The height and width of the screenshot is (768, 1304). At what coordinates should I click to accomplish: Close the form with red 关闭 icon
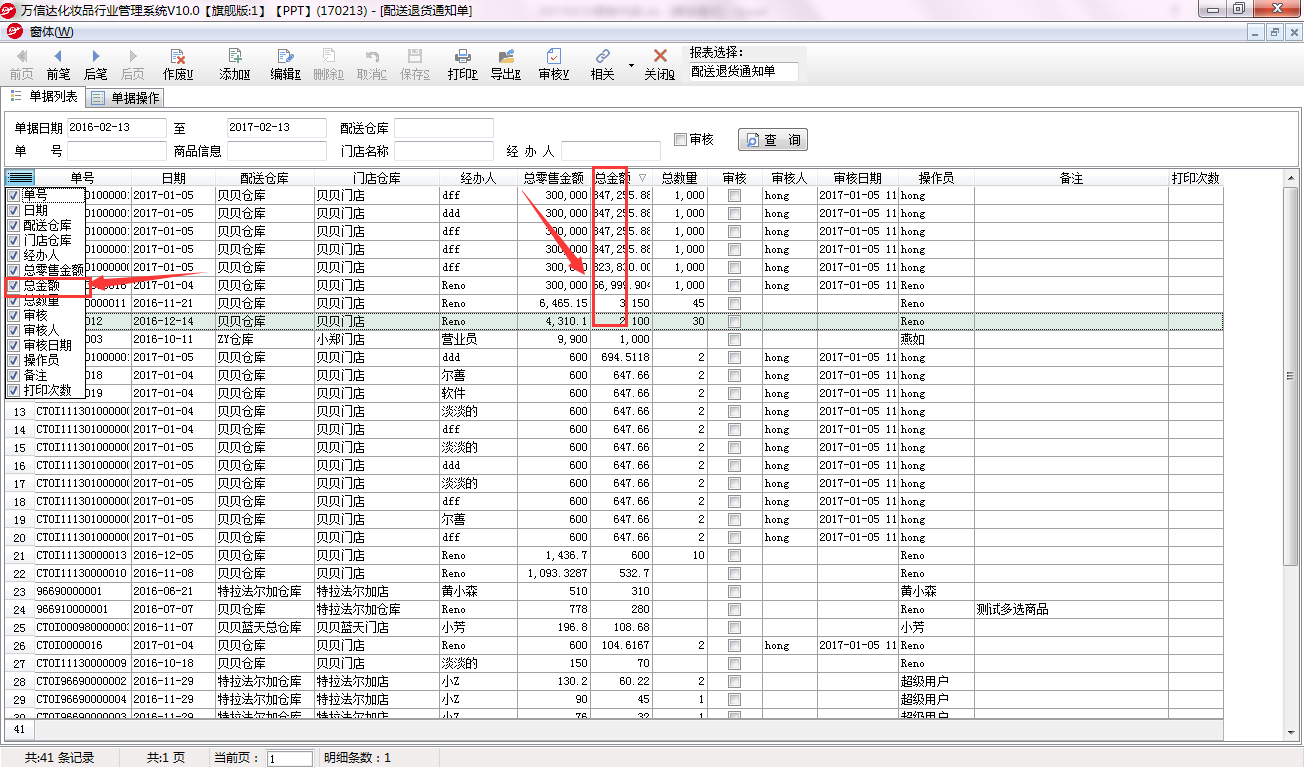coord(660,64)
